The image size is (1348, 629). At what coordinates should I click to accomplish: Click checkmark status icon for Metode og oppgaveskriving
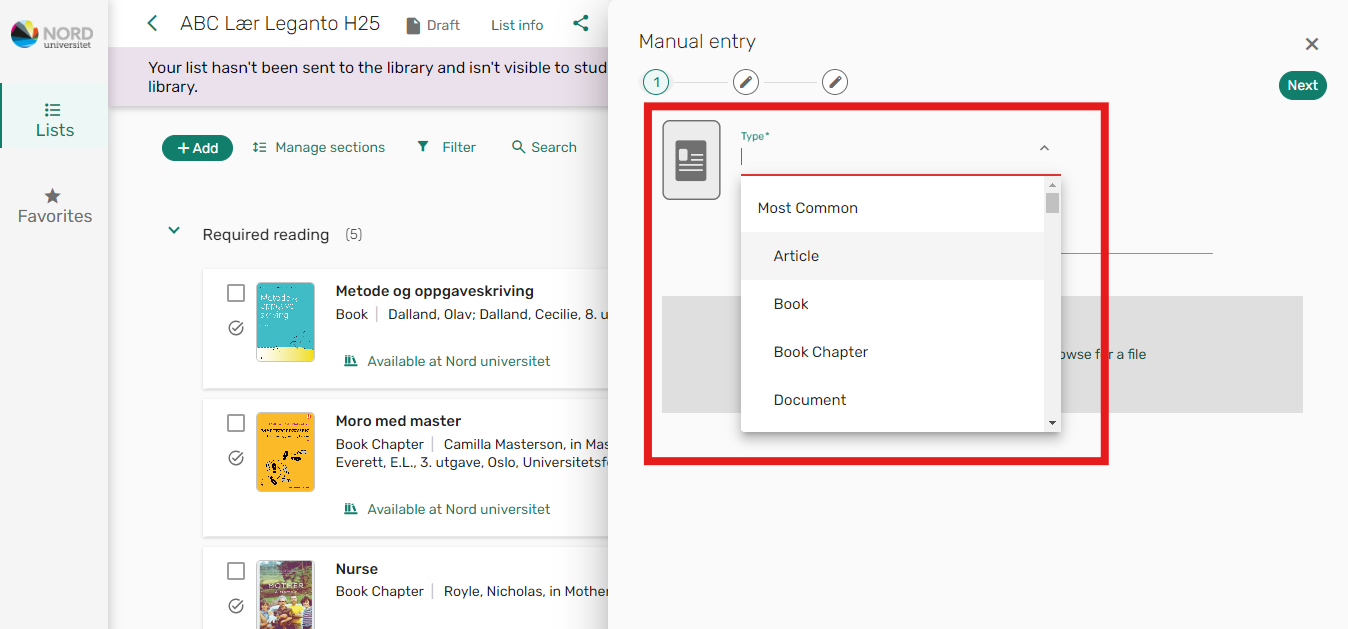tap(236, 327)
